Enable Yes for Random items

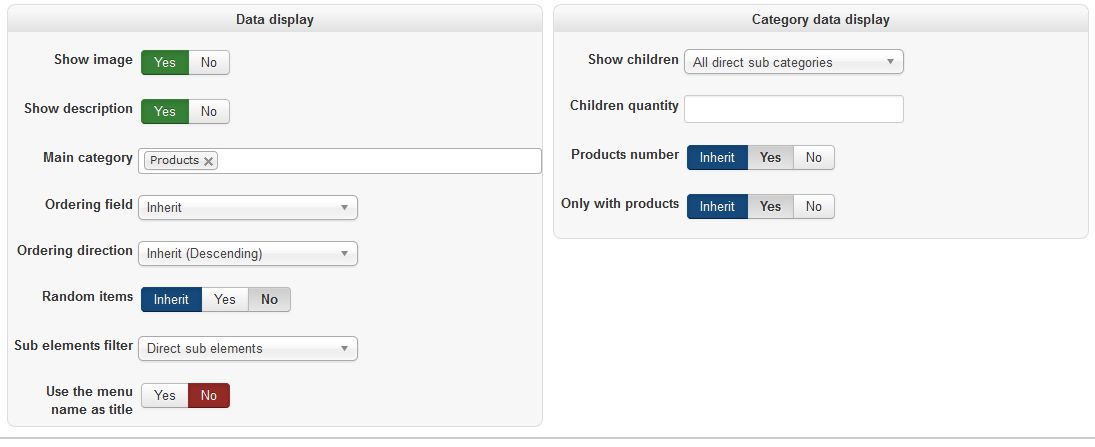tap(225, 299)
